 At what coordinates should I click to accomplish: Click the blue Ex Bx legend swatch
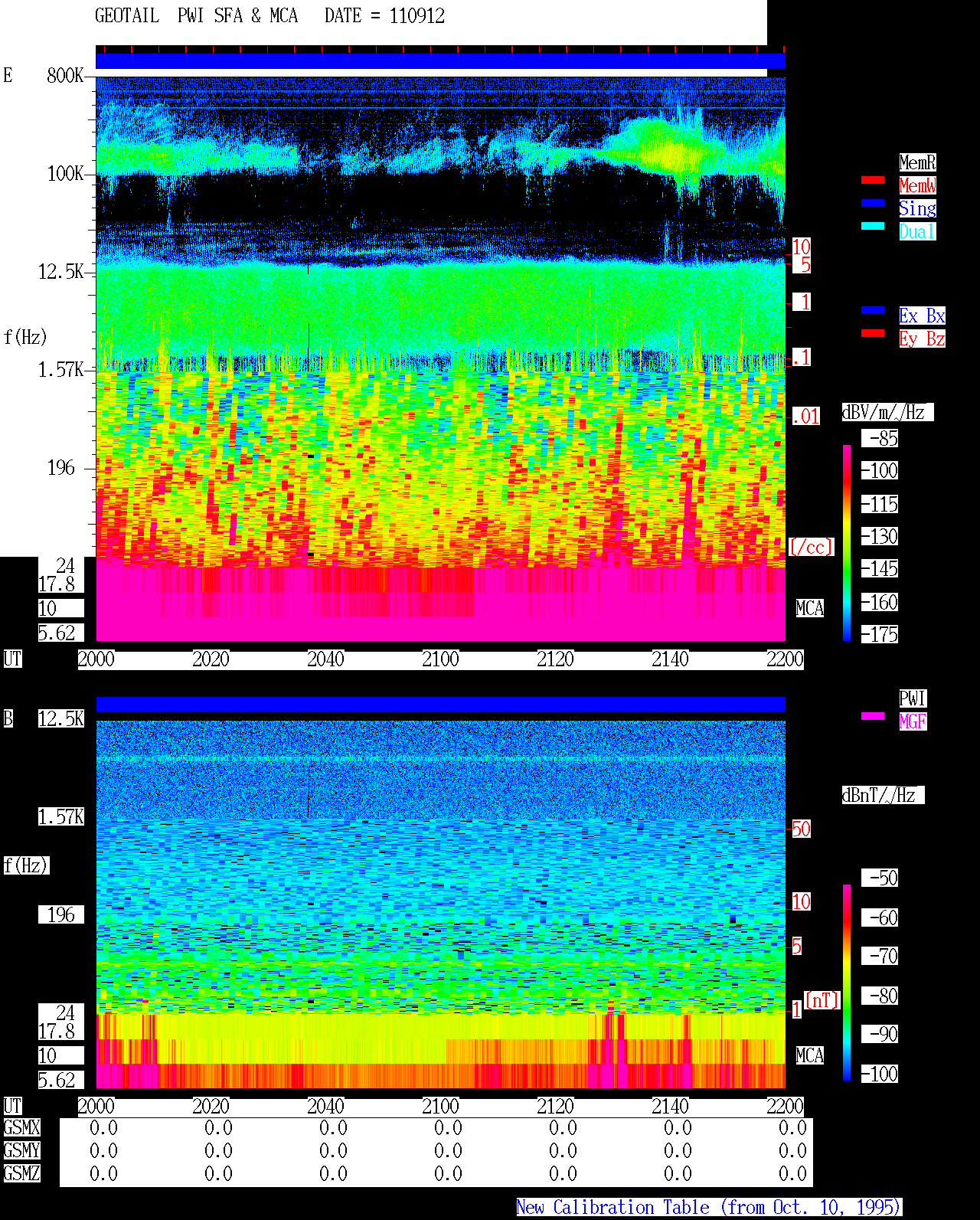point(873,310)
